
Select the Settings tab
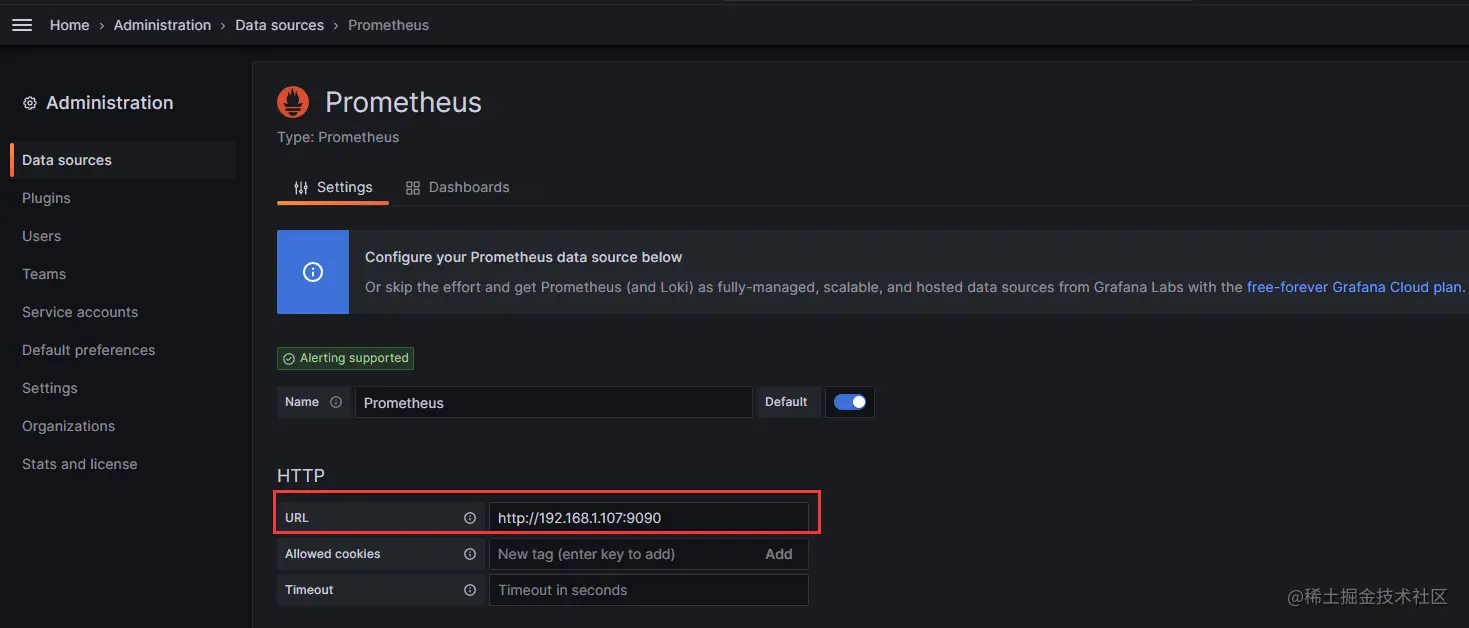point(333,187)
